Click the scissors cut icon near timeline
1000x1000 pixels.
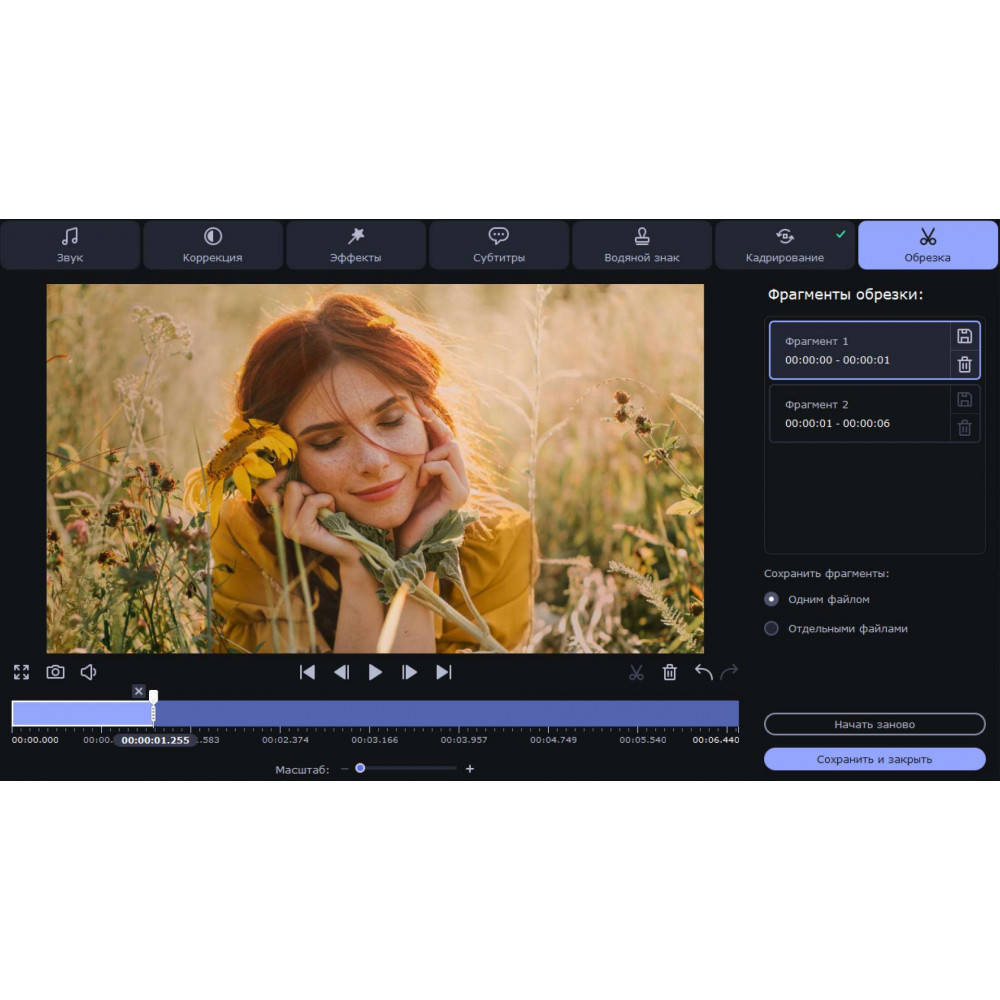(x=636, y=673)
